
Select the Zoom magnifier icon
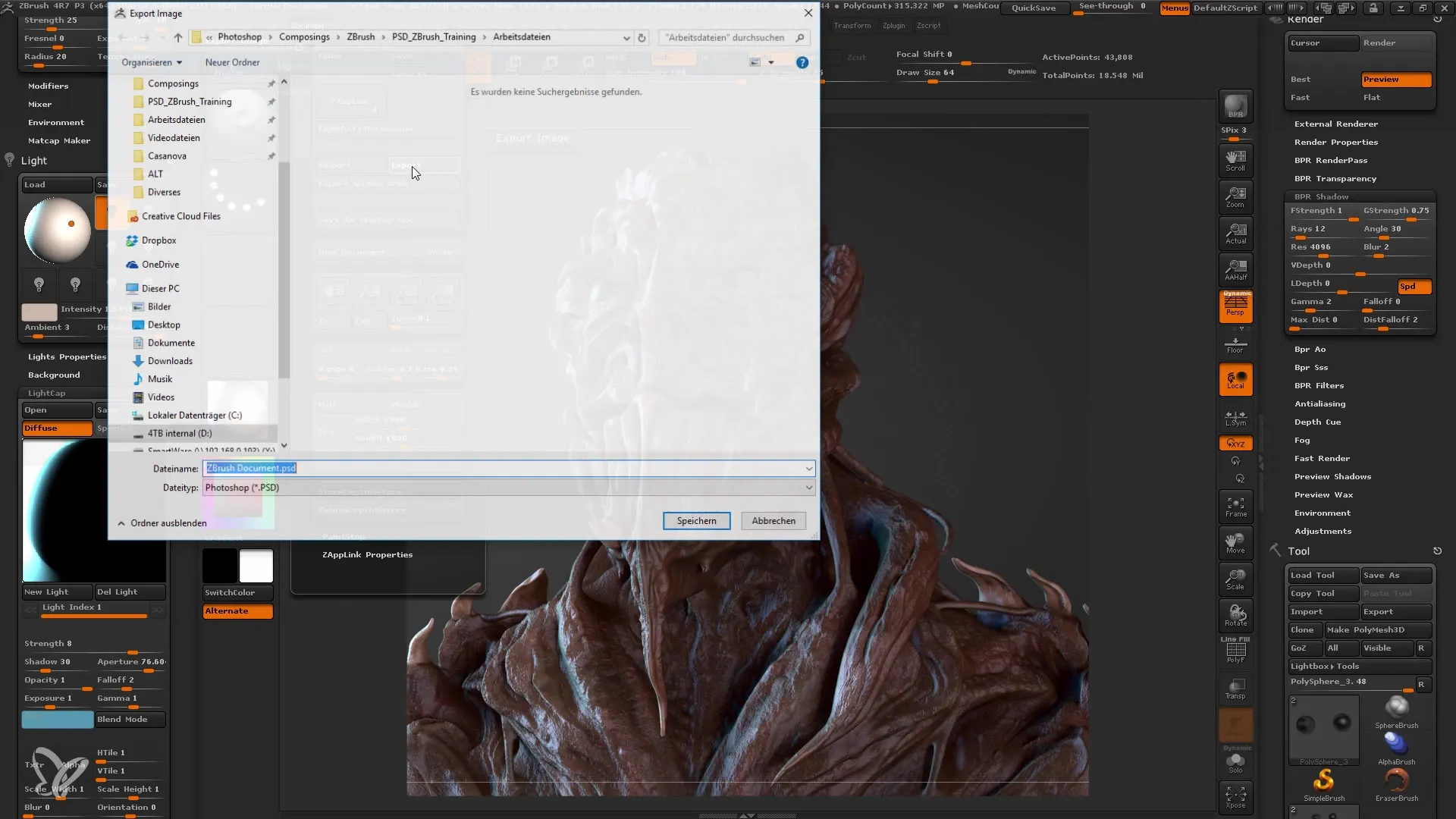click(1235, 197)
